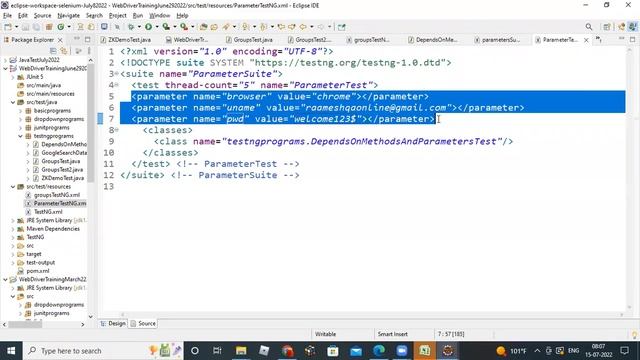The image size is (640, 360).
Task: Expand the JUnit 5 library node
Action: point(13,77)
